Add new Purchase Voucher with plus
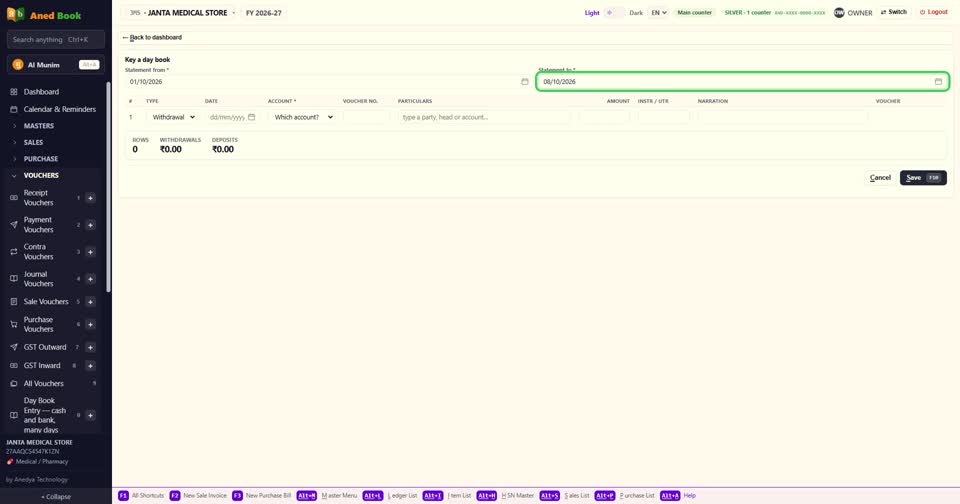960x504 pixels. coord(90,324)
